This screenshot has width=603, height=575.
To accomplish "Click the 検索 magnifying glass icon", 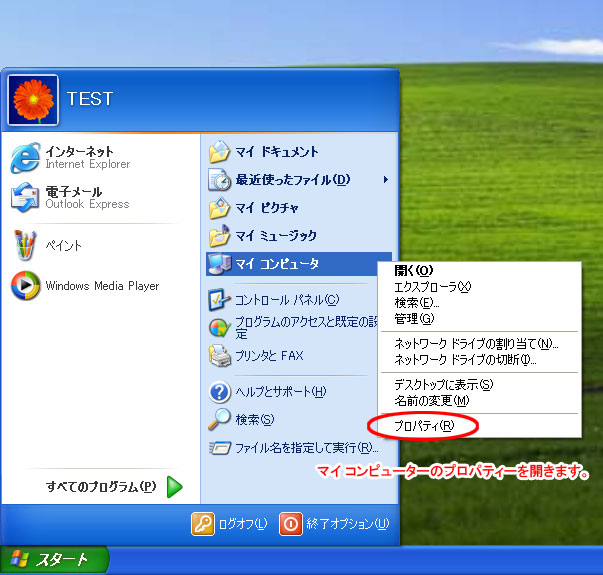I will (x=220, y=419).
